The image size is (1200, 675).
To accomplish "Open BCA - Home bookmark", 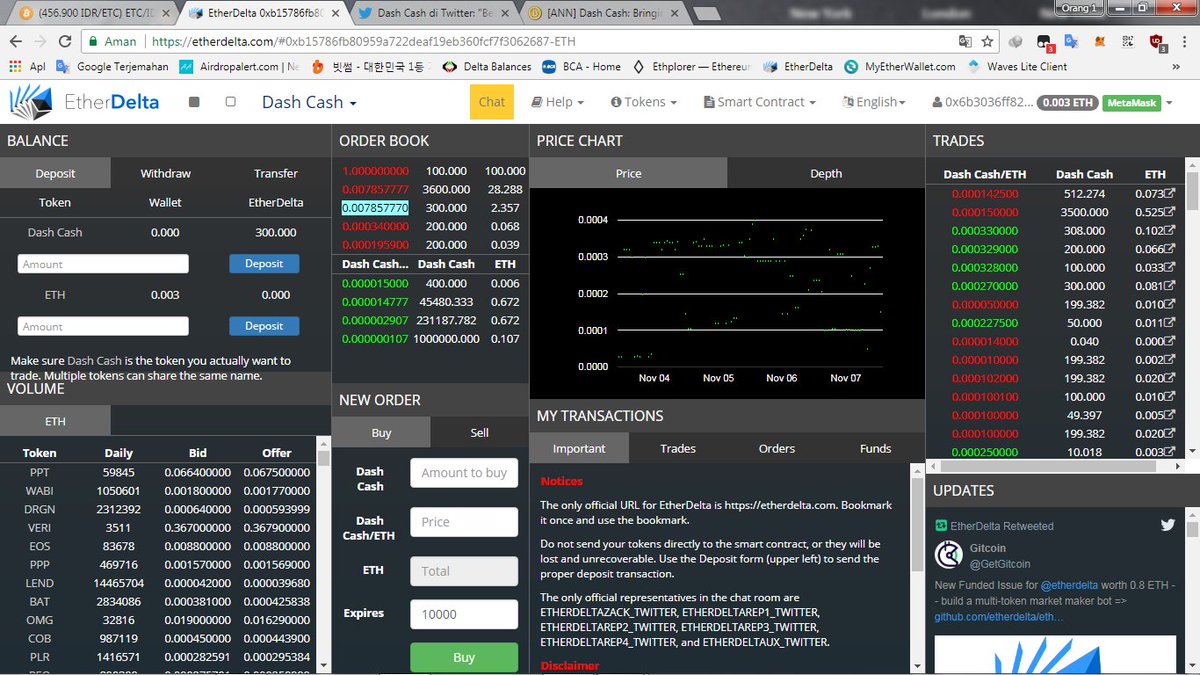I will coord(582,67).
